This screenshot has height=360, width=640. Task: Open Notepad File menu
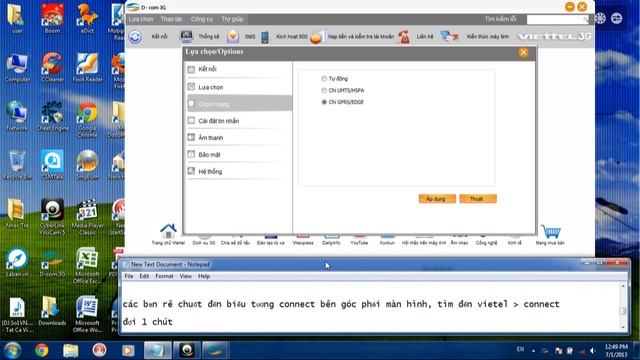(x=129, y=276)
